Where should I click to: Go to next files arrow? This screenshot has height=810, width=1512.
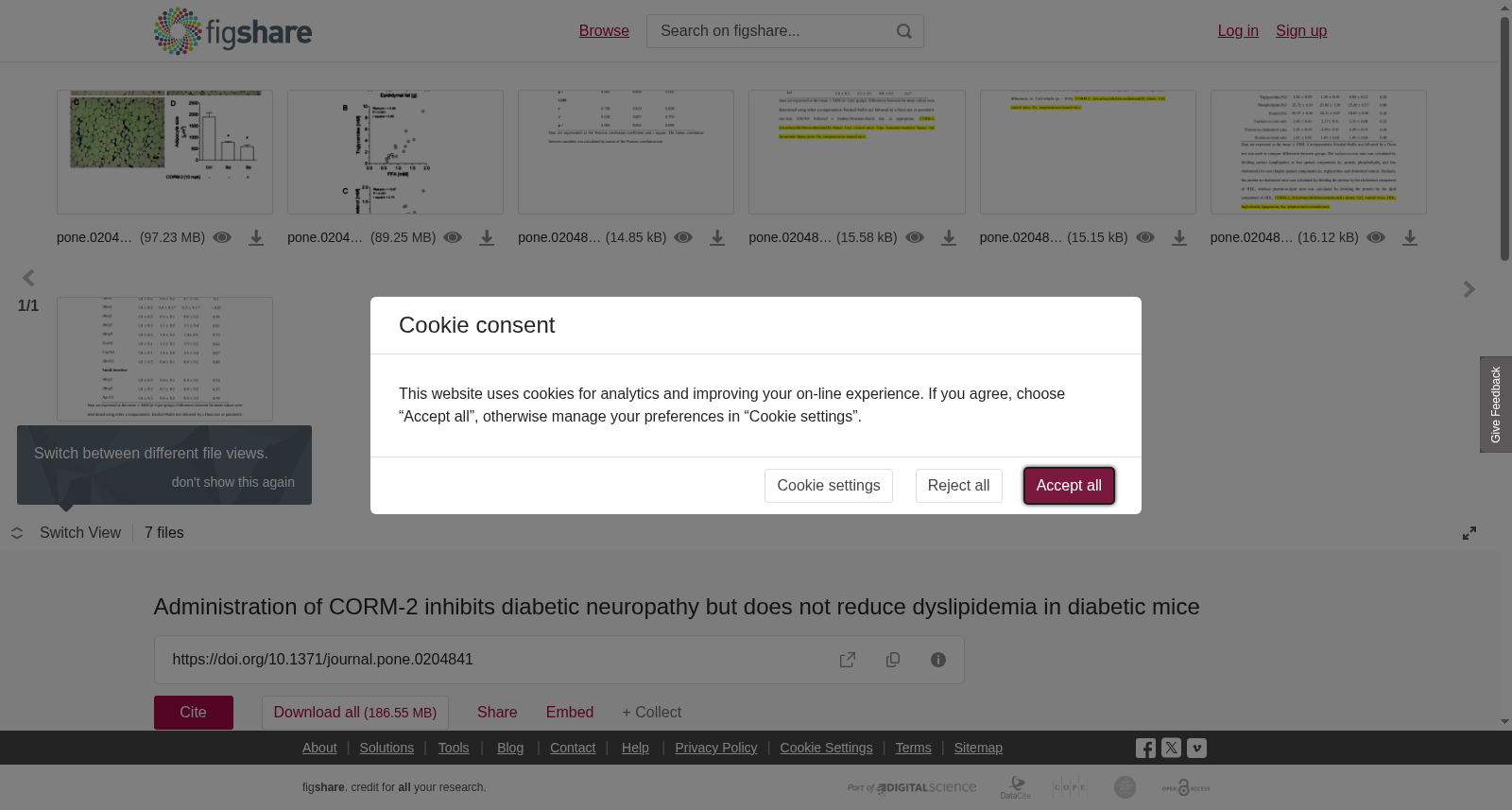pos(1469,289)
